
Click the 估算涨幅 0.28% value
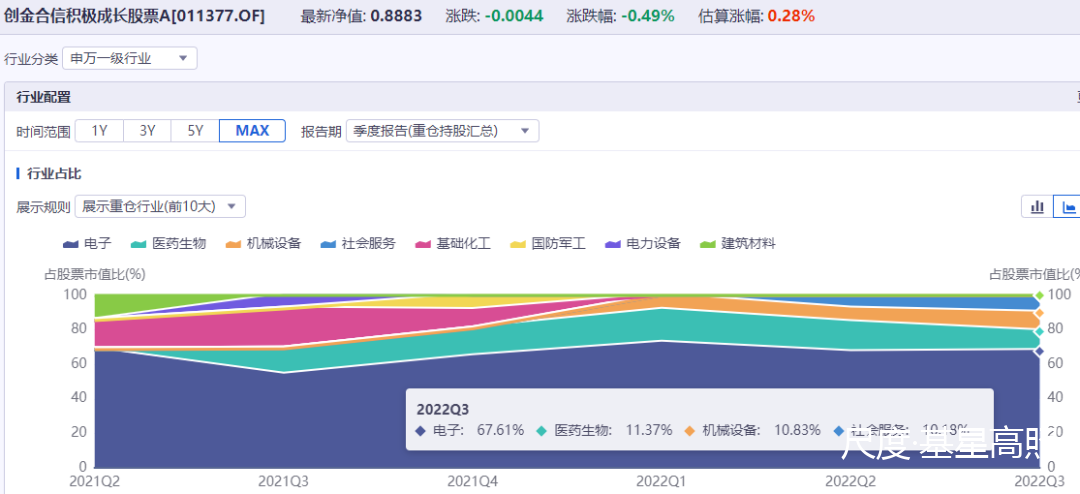click(791, 16)
